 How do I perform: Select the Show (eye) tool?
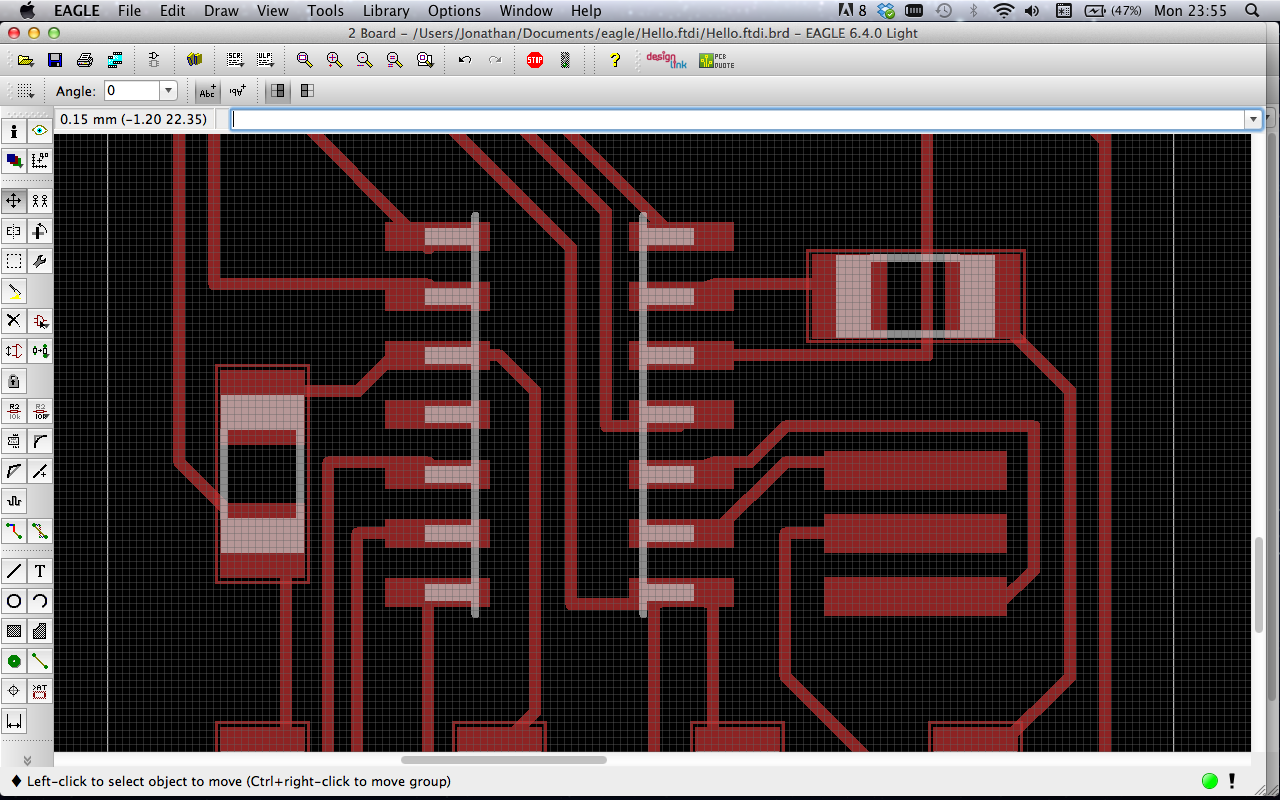click(x=40, y=131)
